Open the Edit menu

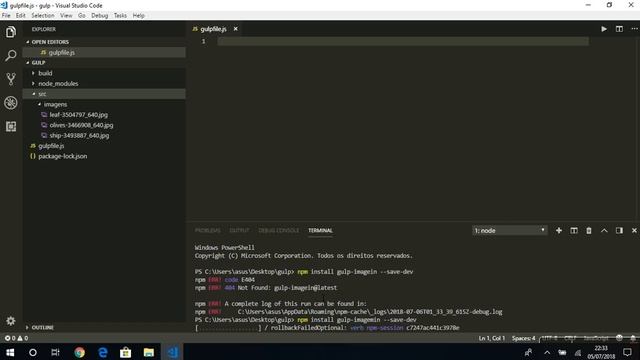tap(20, 16)
